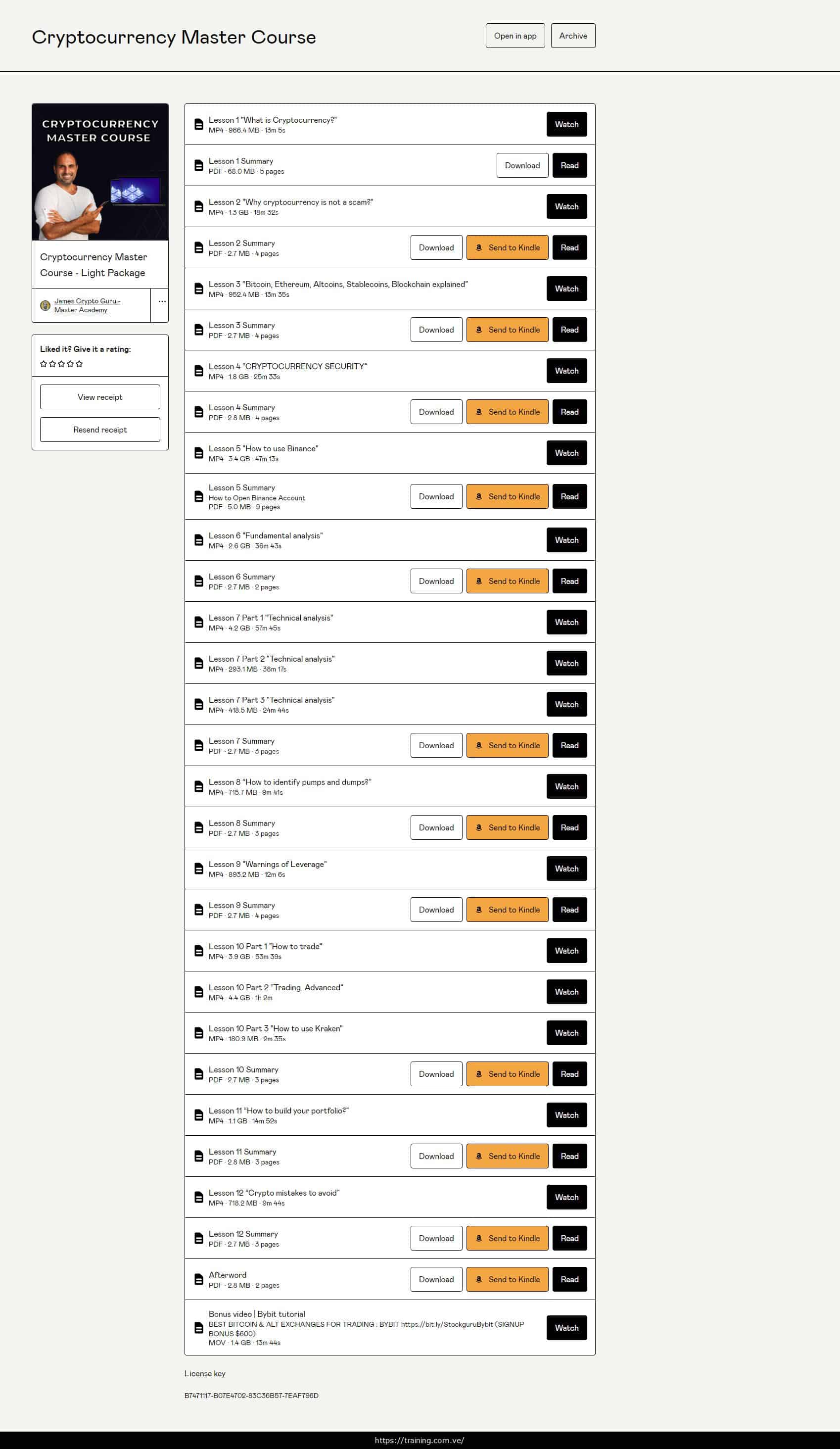
Task: Click the file icon next to Lesson 9 Summary
Action: pyautogui.click(x=198, y=910)
